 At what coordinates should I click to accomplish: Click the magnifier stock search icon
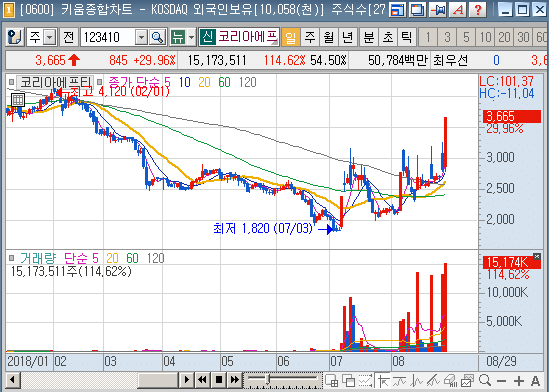[157, 37]
